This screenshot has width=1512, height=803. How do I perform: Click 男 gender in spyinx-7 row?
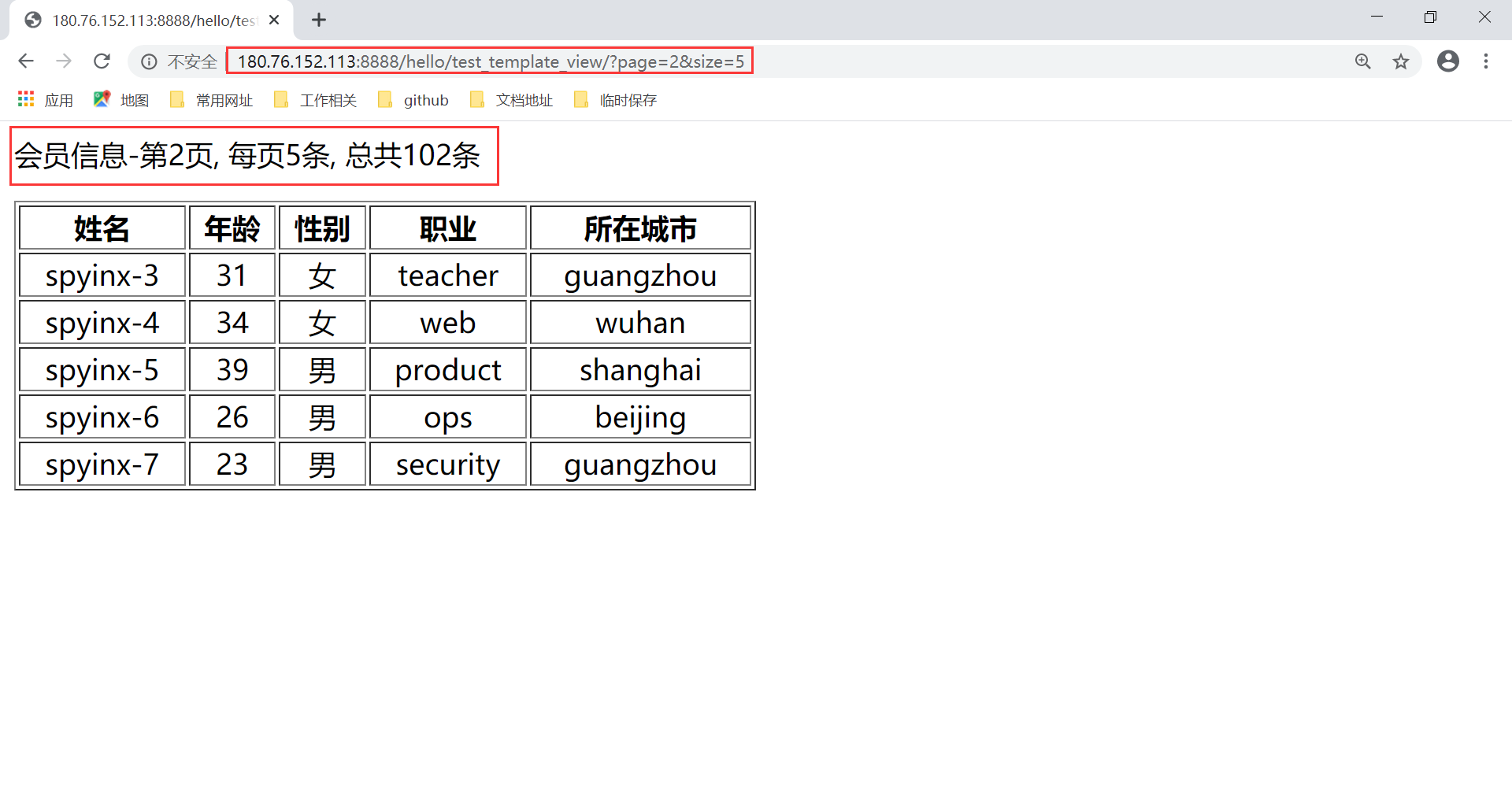pos(322,464)
